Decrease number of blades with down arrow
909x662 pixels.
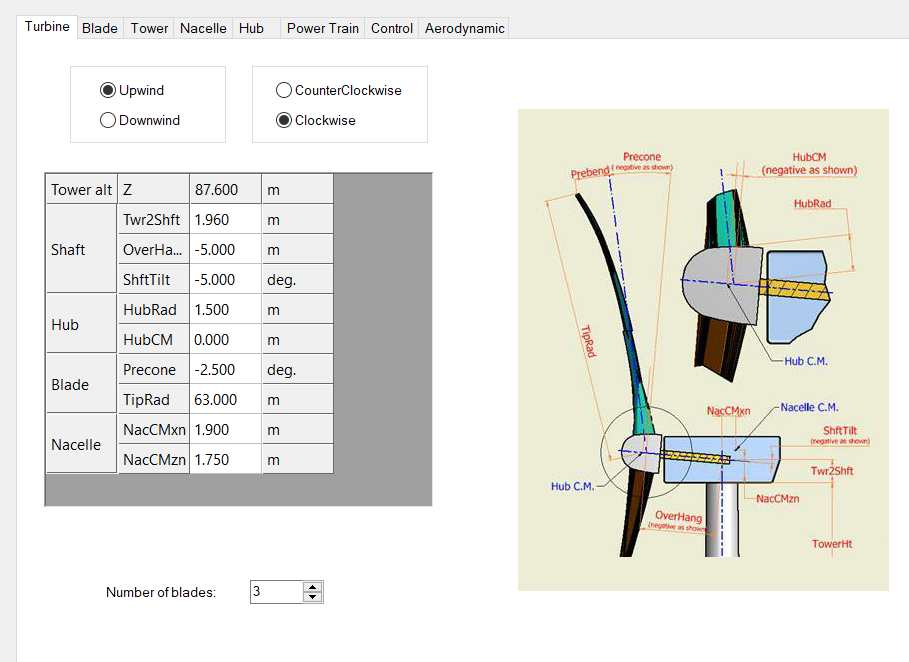[313, 597]
